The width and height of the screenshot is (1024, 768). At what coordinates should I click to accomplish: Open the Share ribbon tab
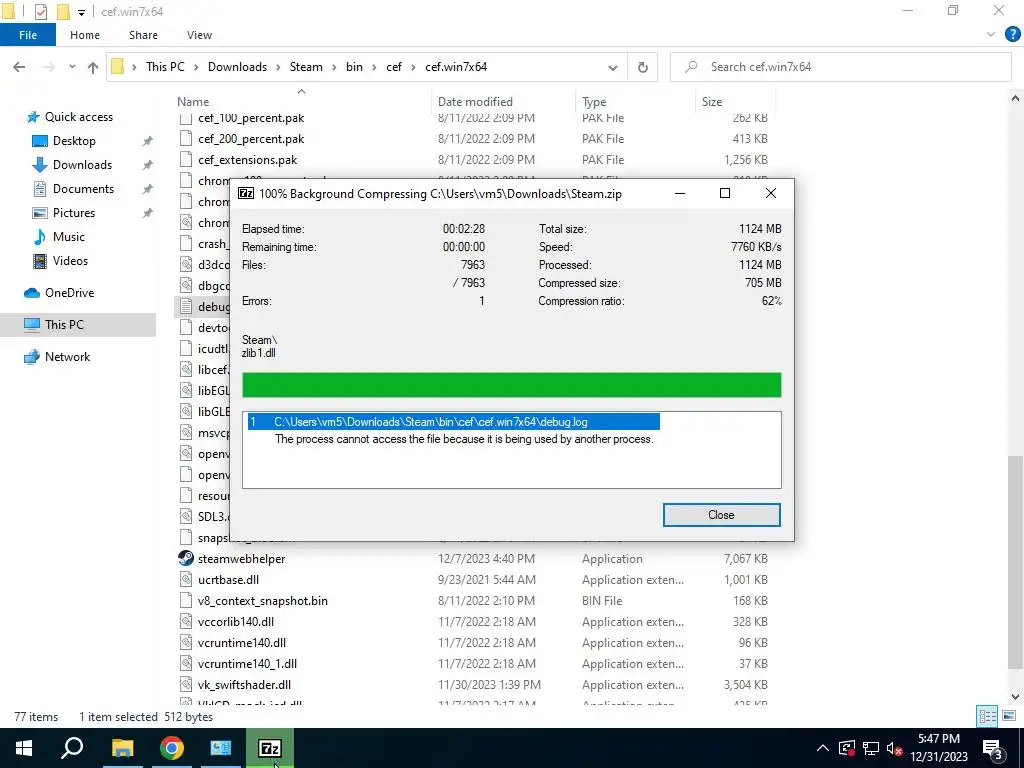[143, 35]
